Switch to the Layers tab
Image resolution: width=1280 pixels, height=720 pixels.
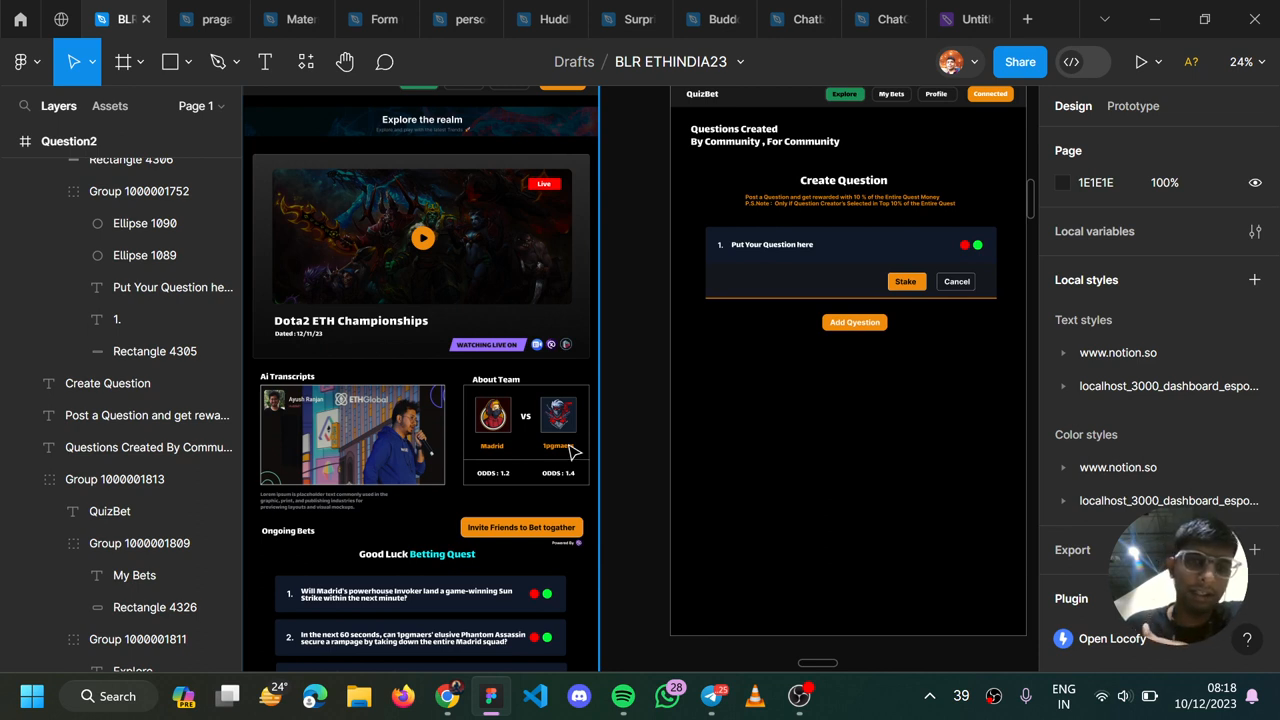tap(59, 106)
